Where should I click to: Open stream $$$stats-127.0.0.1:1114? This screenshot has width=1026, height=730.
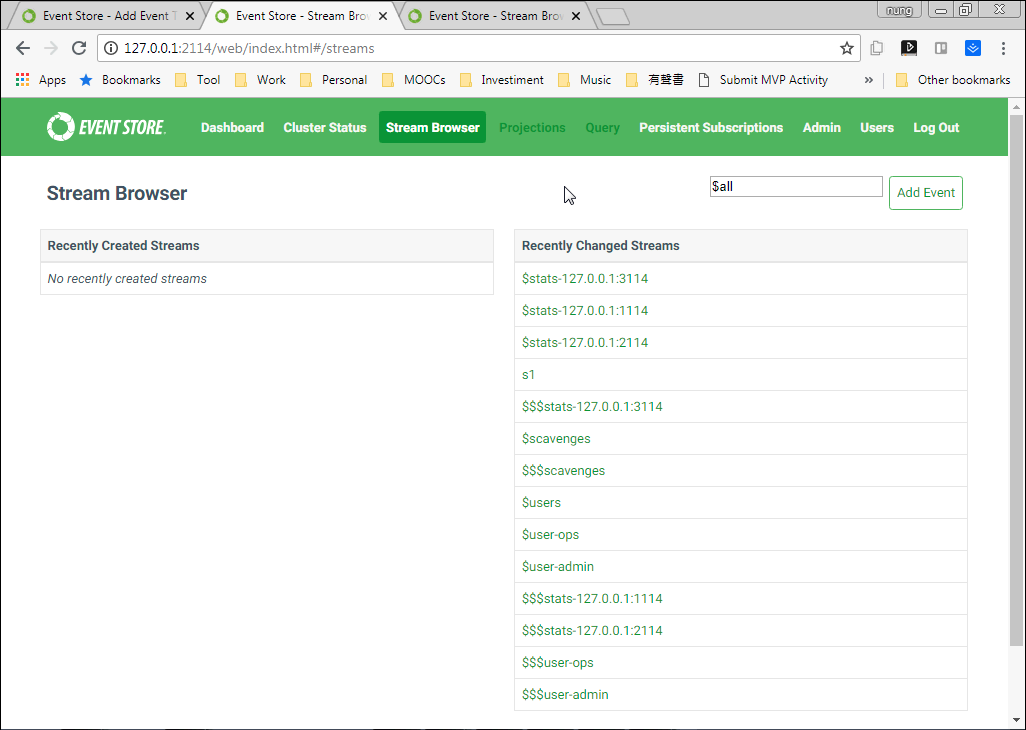point(592,599)
